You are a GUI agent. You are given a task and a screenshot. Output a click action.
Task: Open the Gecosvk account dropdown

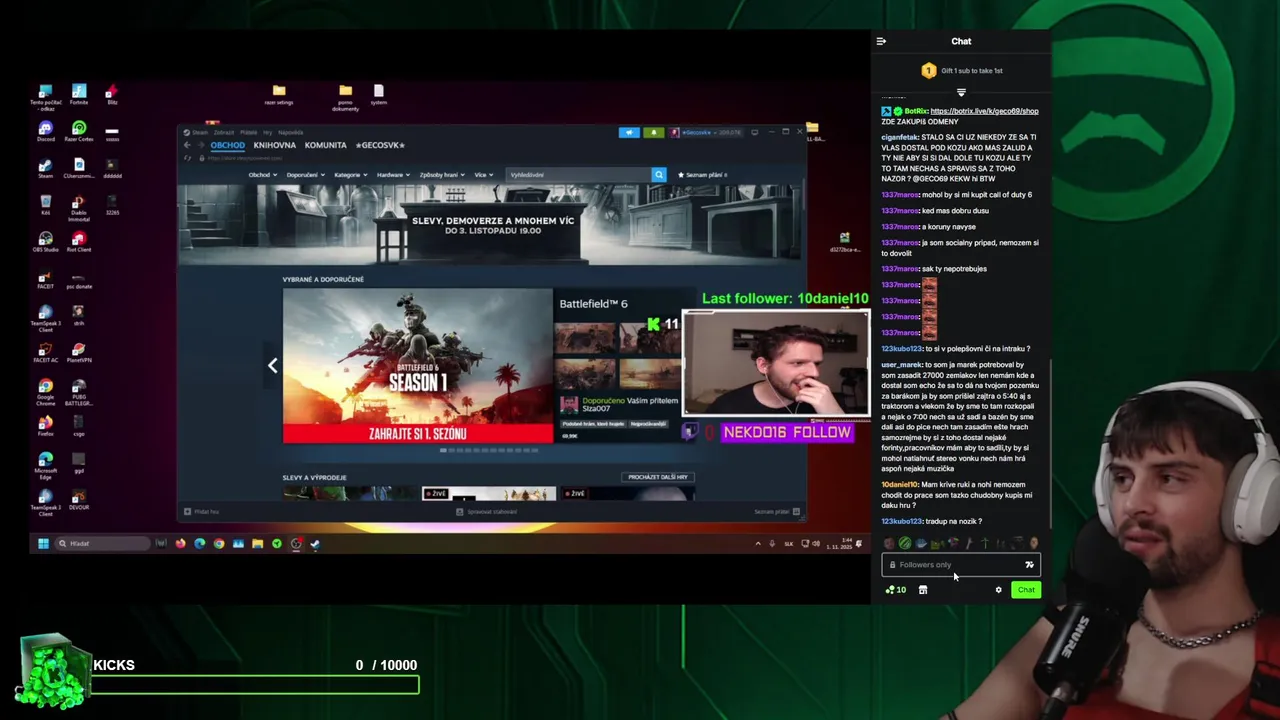pyautogui.click(x=708, y=132)
